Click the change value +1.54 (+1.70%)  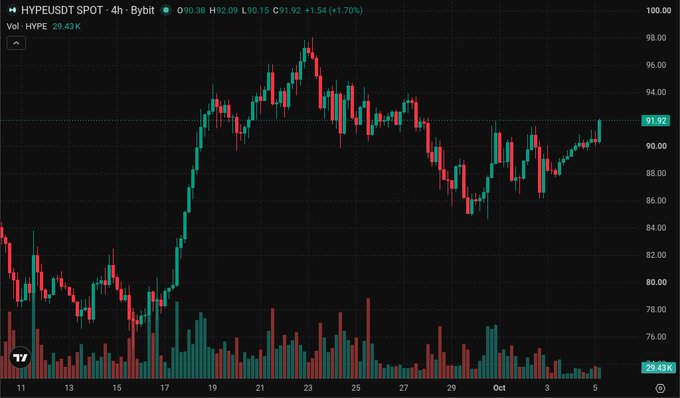click(333, 10)
